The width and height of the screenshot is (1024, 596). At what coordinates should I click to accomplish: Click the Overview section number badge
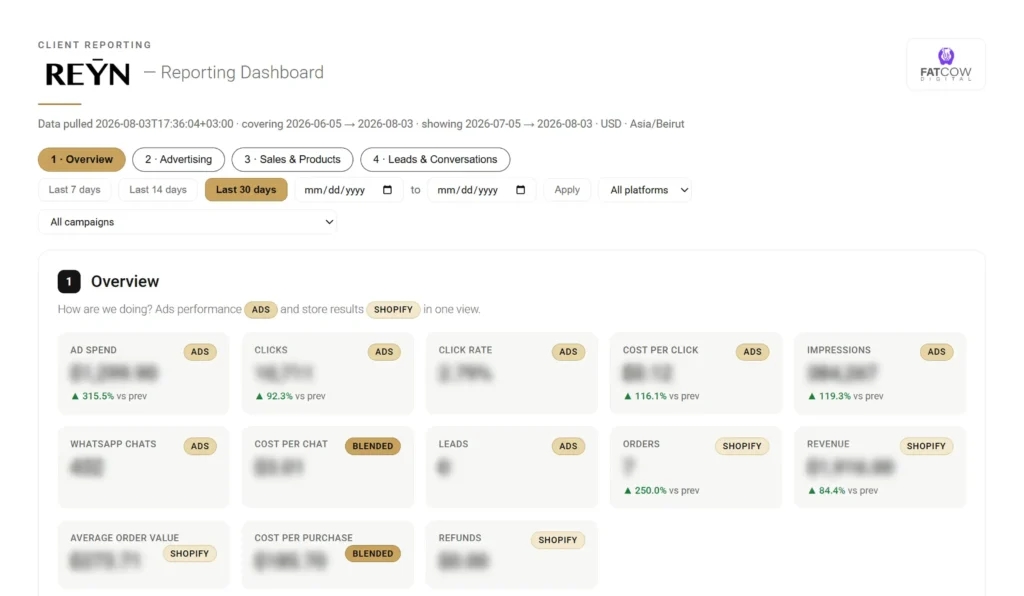(69, 281)
